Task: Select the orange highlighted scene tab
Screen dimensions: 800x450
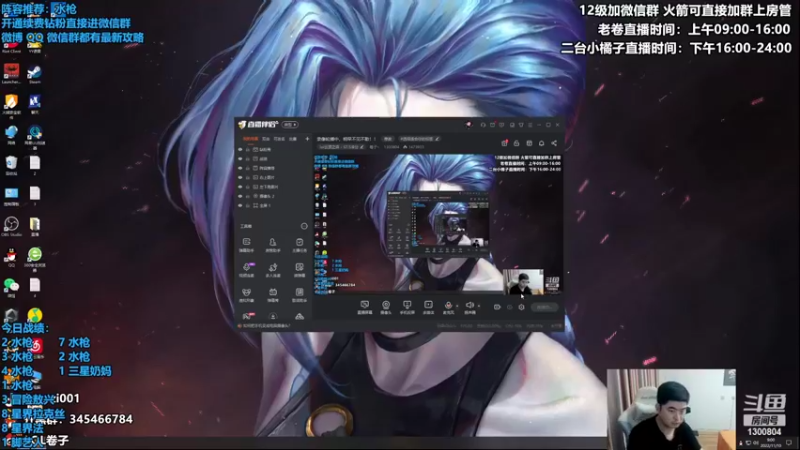Action: 250,139
